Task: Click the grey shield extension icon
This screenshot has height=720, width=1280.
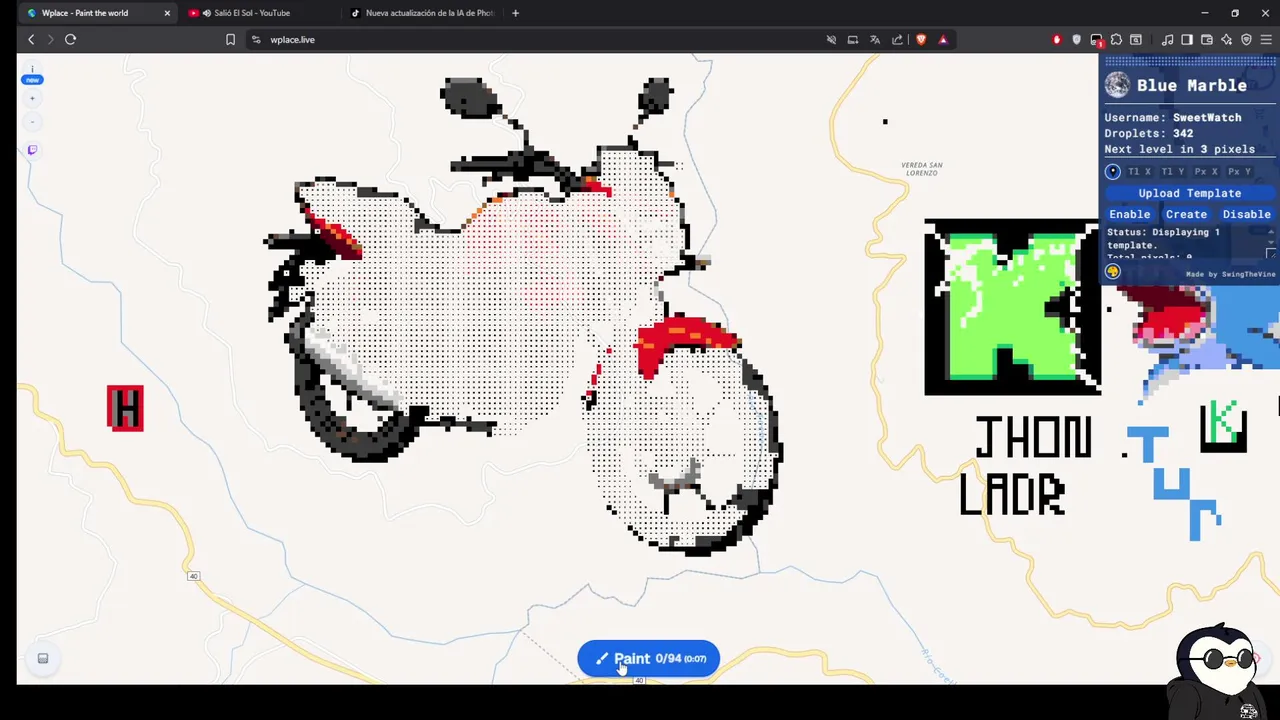Action: coord(1077,39)
